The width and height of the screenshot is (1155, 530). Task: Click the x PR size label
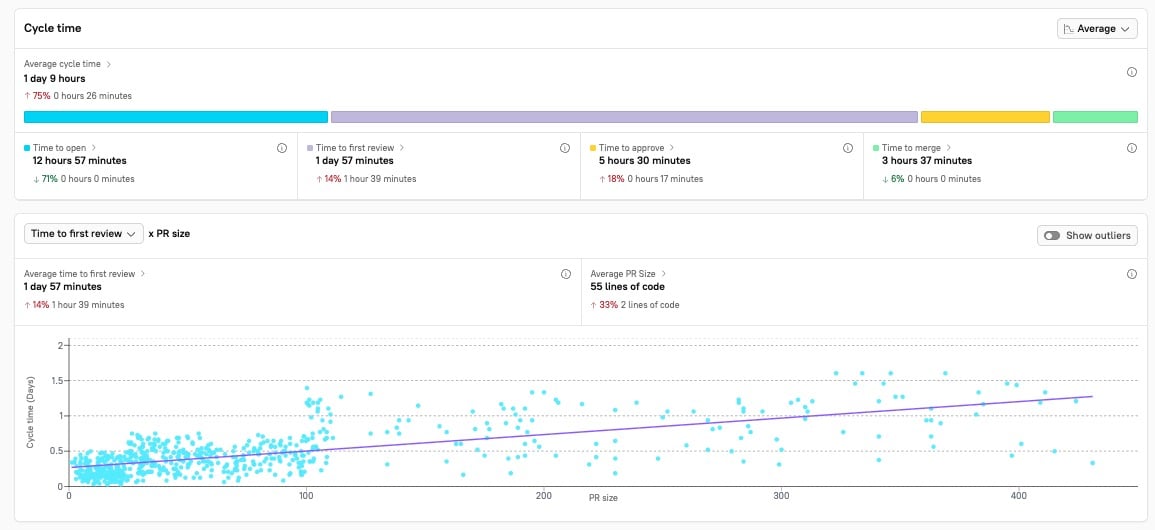(x=169, y=233)
